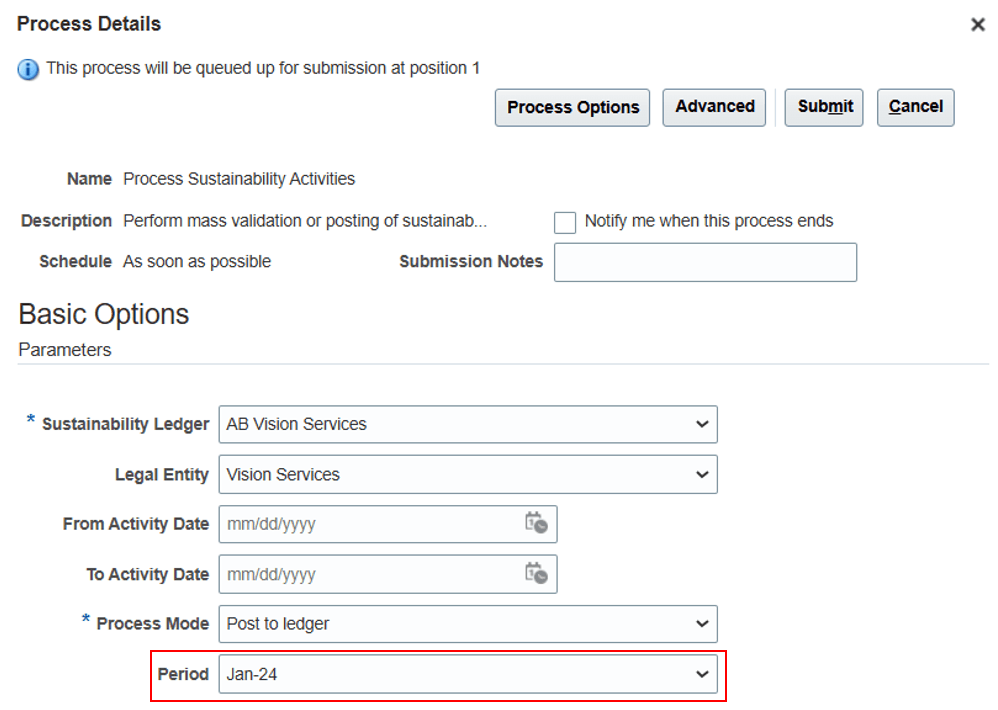This screenshot has width=998, height=710.
Task: Open the Advanced options
Action: click(715, 107)
